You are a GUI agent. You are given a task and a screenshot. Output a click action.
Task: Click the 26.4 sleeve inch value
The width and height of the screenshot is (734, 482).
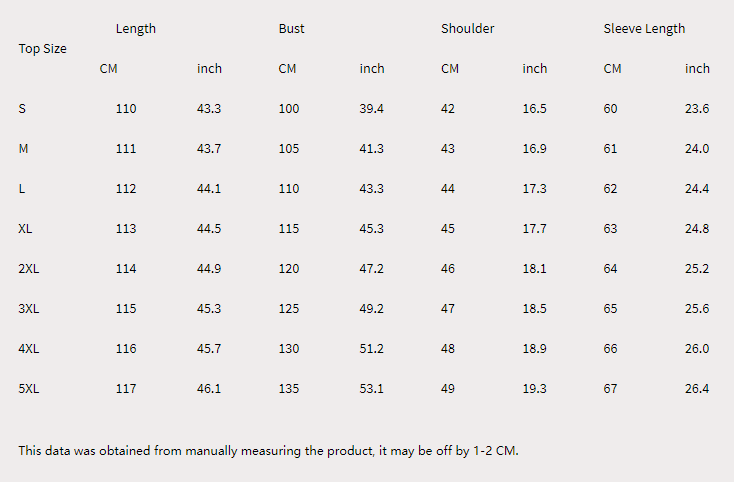coord(697,389)
